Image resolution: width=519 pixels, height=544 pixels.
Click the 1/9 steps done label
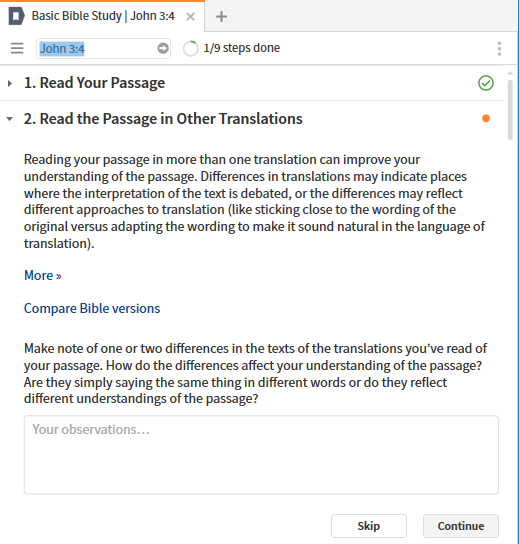click(242, 48)
